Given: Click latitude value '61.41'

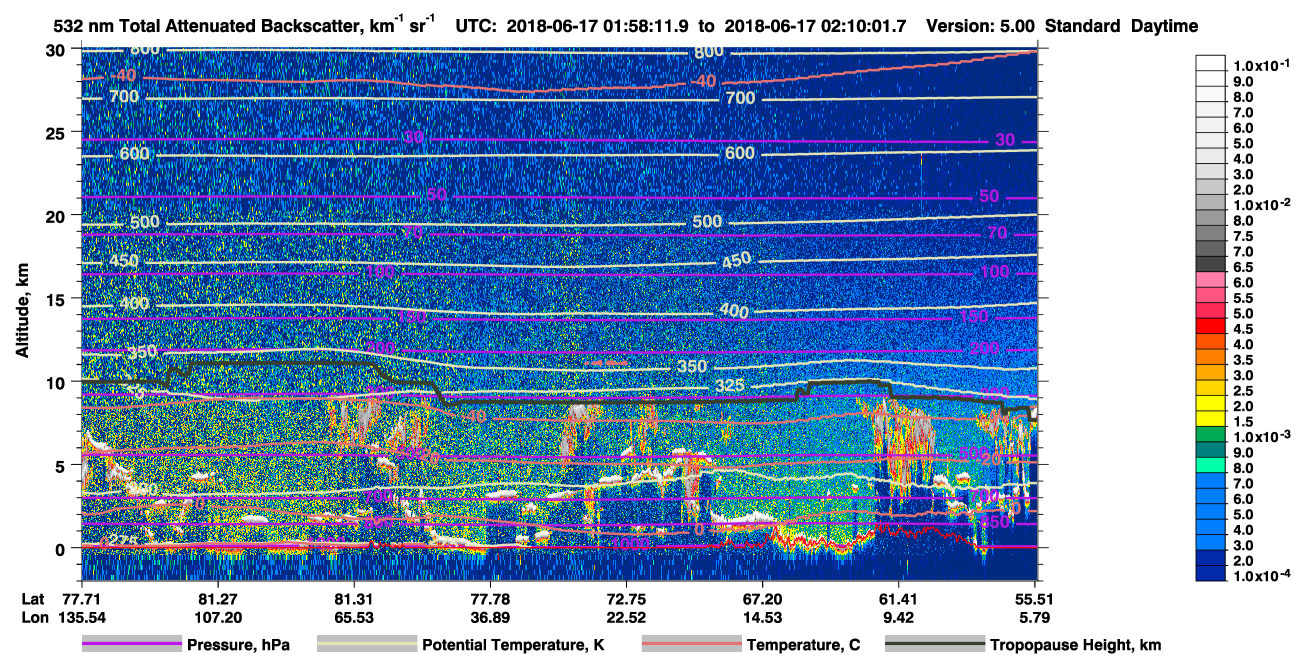Looking at the screenshot, I should (899, 598).
